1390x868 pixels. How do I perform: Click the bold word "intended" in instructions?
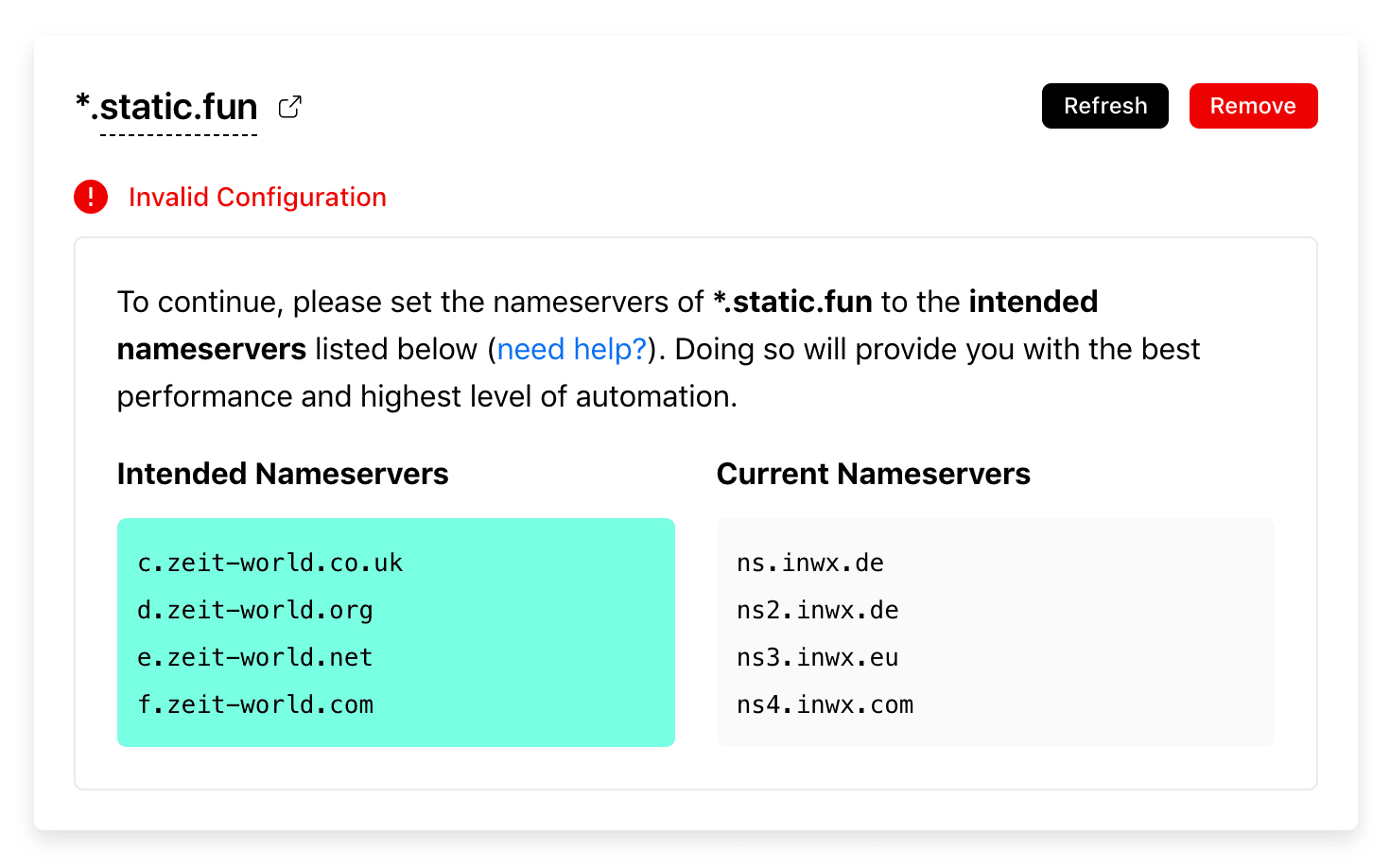coord(1033,302)
